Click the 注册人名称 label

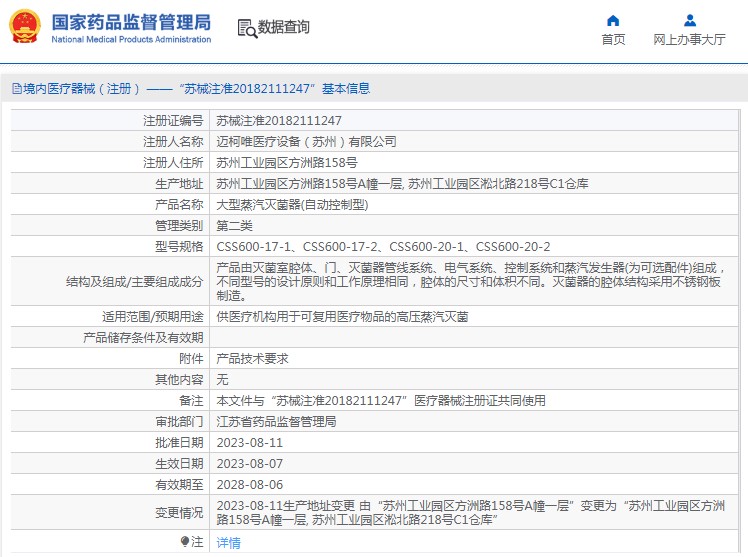[x=173, y=142]
